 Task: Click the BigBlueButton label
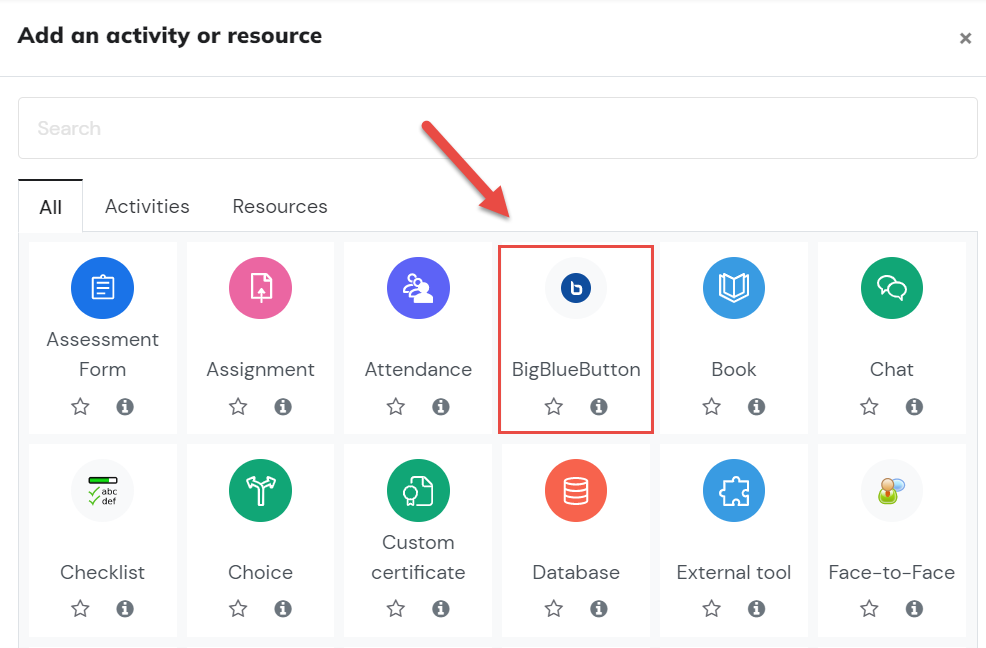(576, 369)
